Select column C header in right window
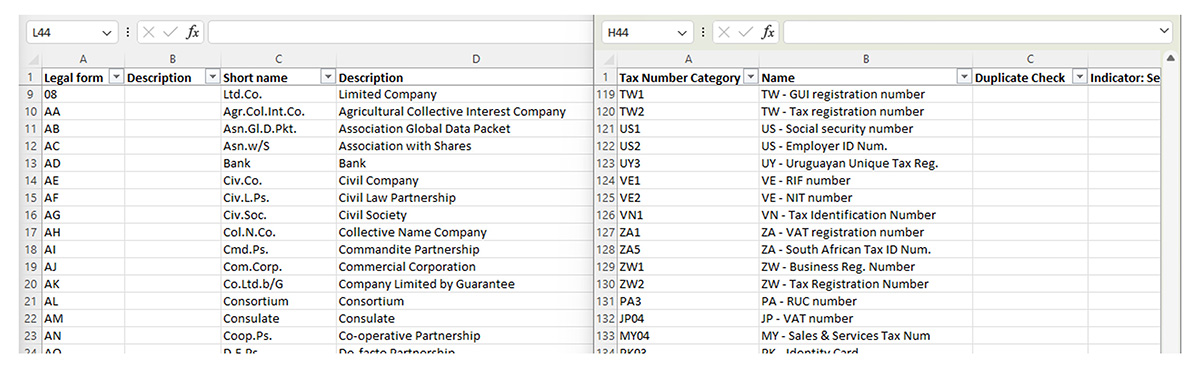Image resolution: width=1200 pixels, height=368 pixels. 1030,59
